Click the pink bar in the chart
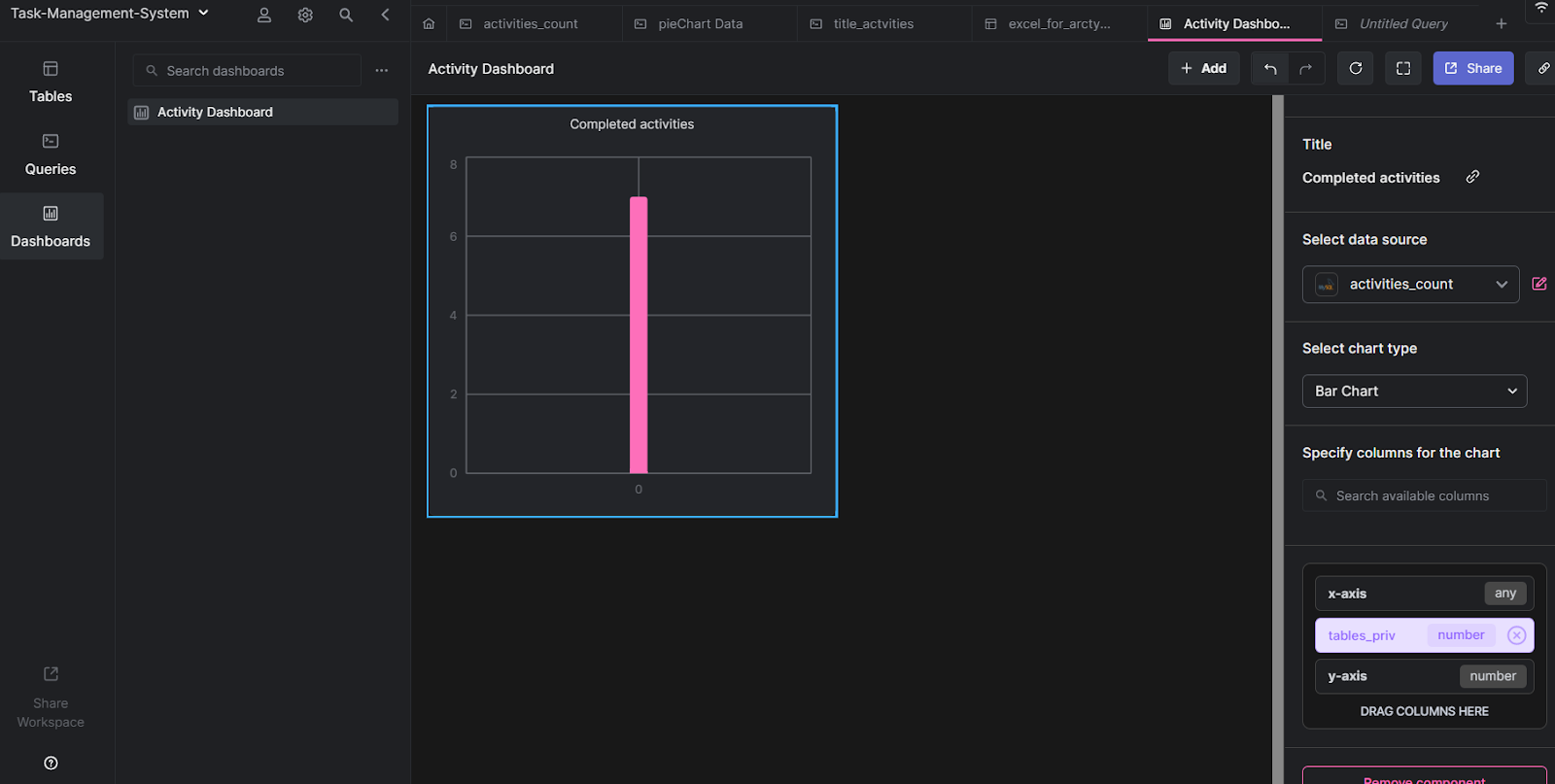 pyautogui.click(x=639, y=335)
